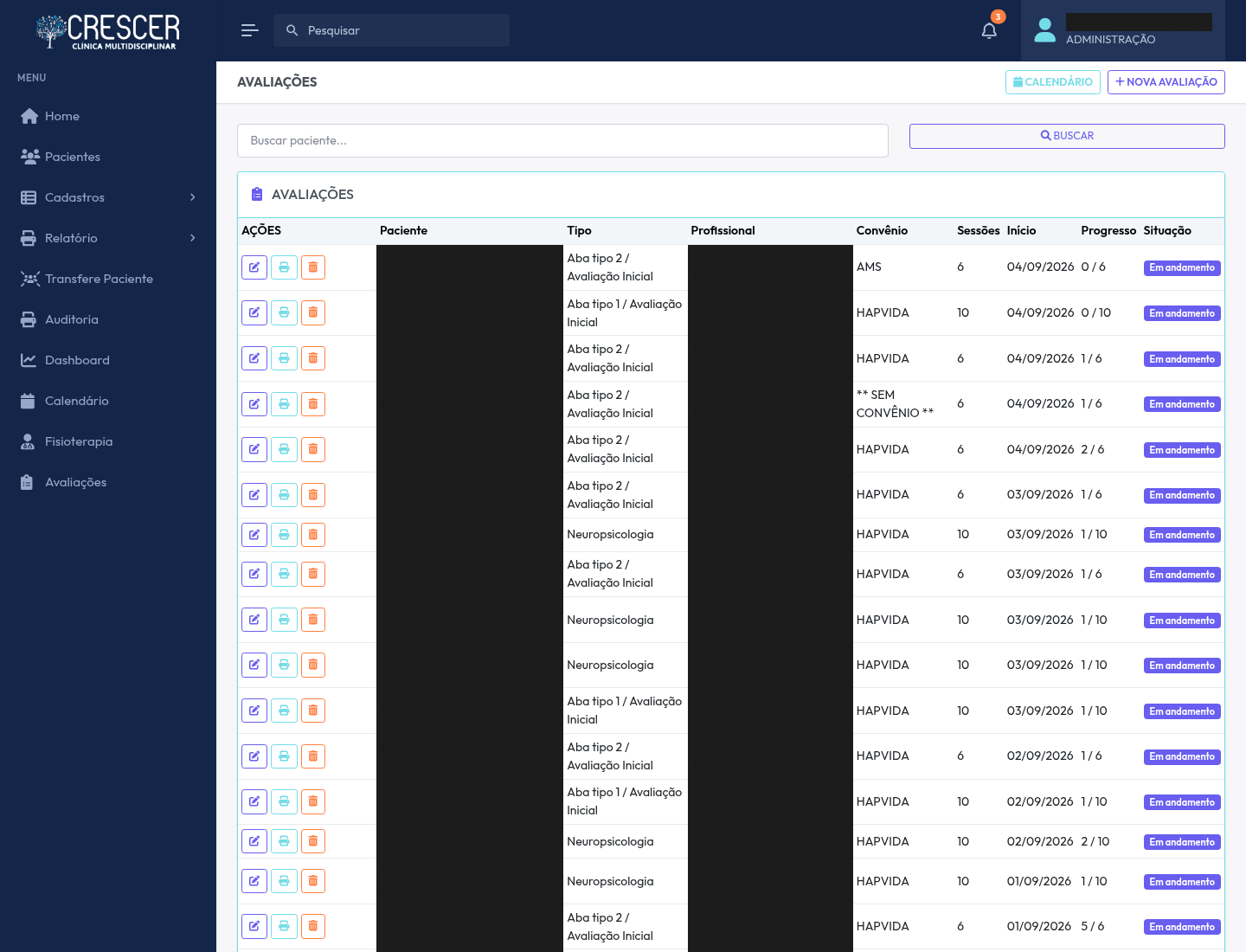Edit the evaluation with progress 0 / 10
Screen dimensions: 1246x952
pyautogui.click(x=254, y=312)
